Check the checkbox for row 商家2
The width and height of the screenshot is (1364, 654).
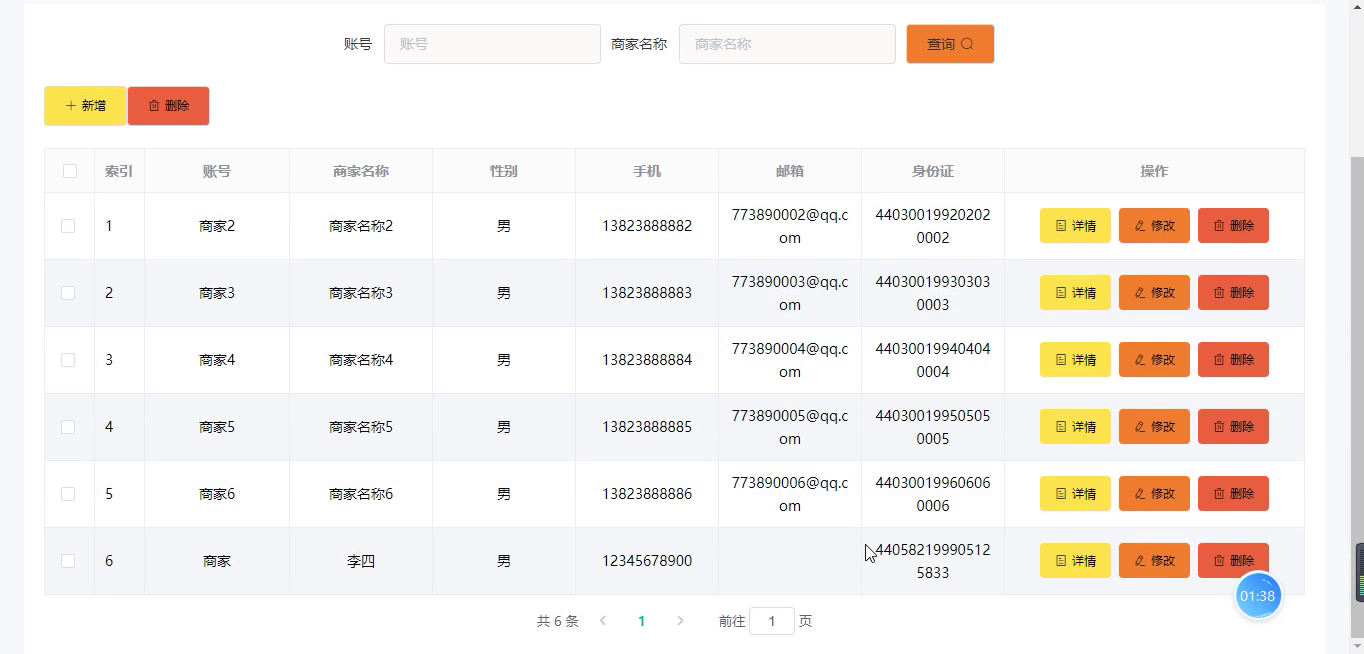coord(68,226)
